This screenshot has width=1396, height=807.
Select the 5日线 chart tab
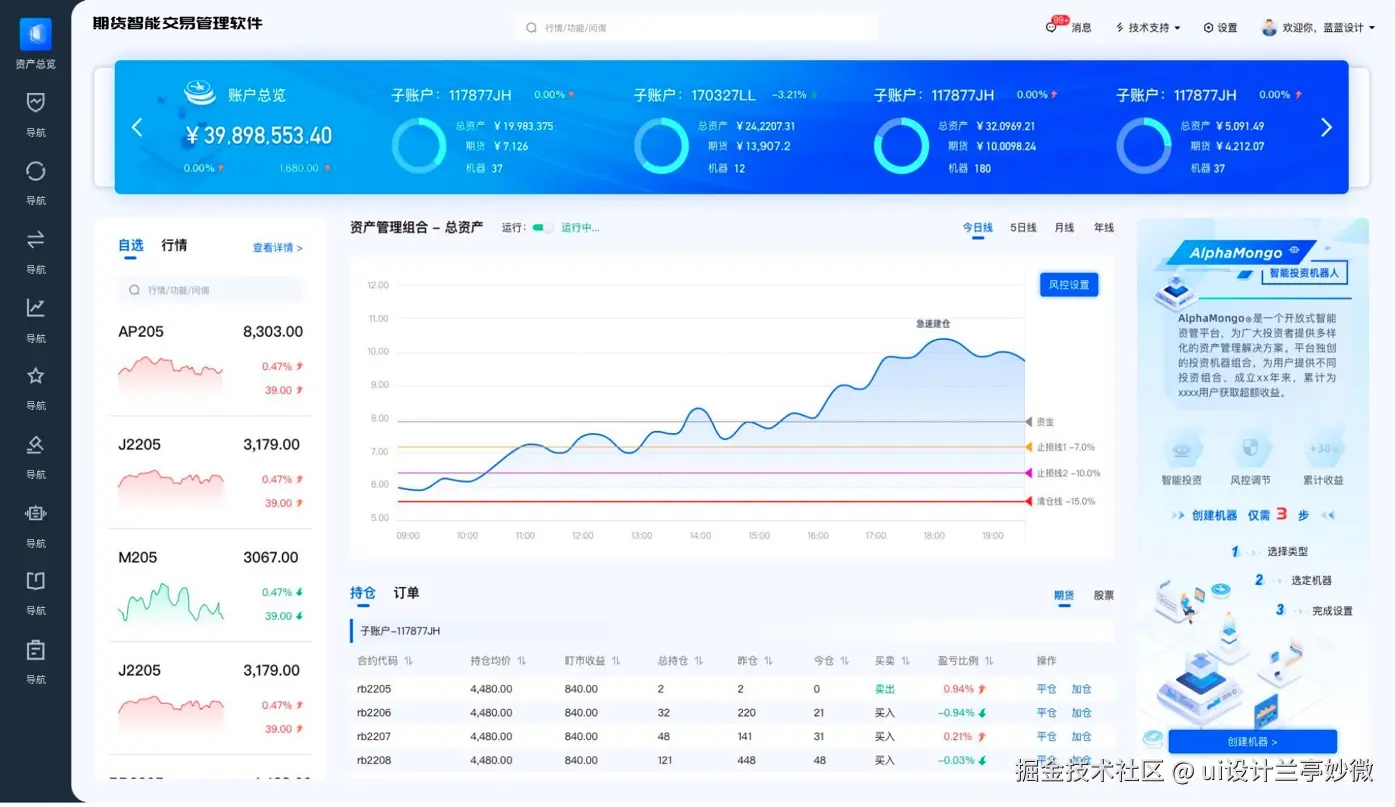tap(1023, 228)
